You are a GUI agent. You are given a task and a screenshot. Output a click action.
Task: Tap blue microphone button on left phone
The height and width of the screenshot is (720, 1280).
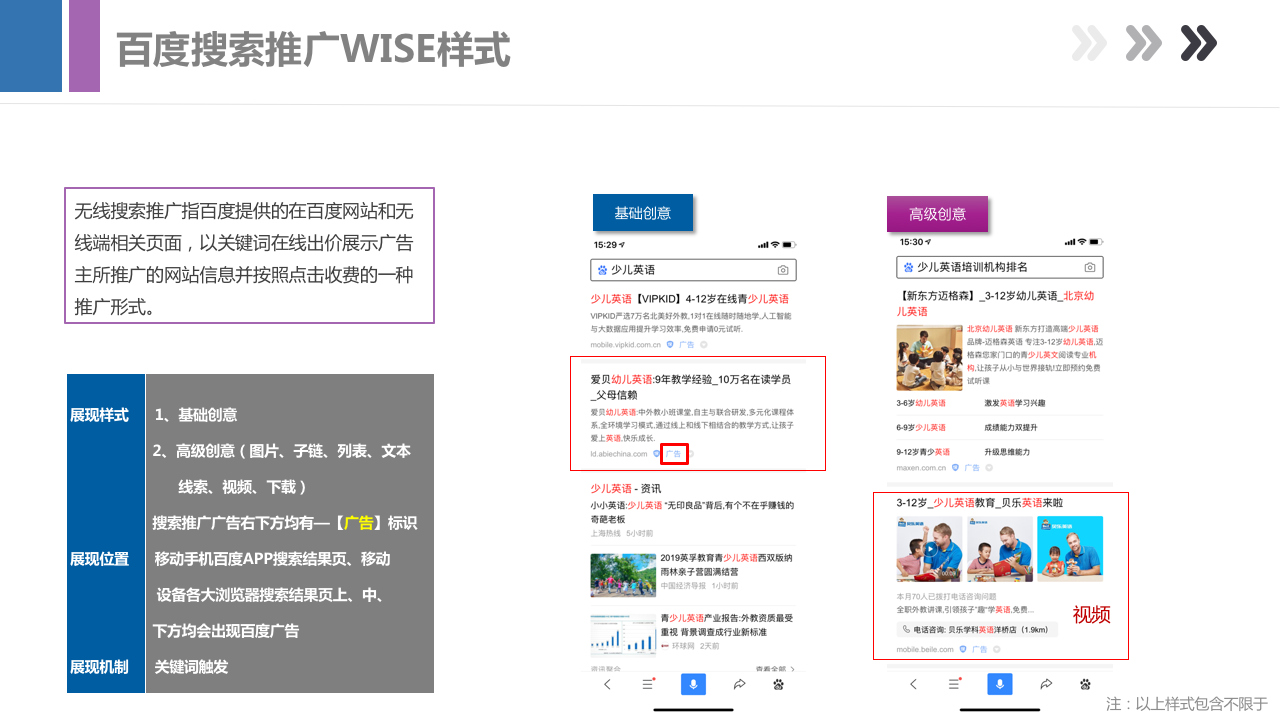pos(693,684)
